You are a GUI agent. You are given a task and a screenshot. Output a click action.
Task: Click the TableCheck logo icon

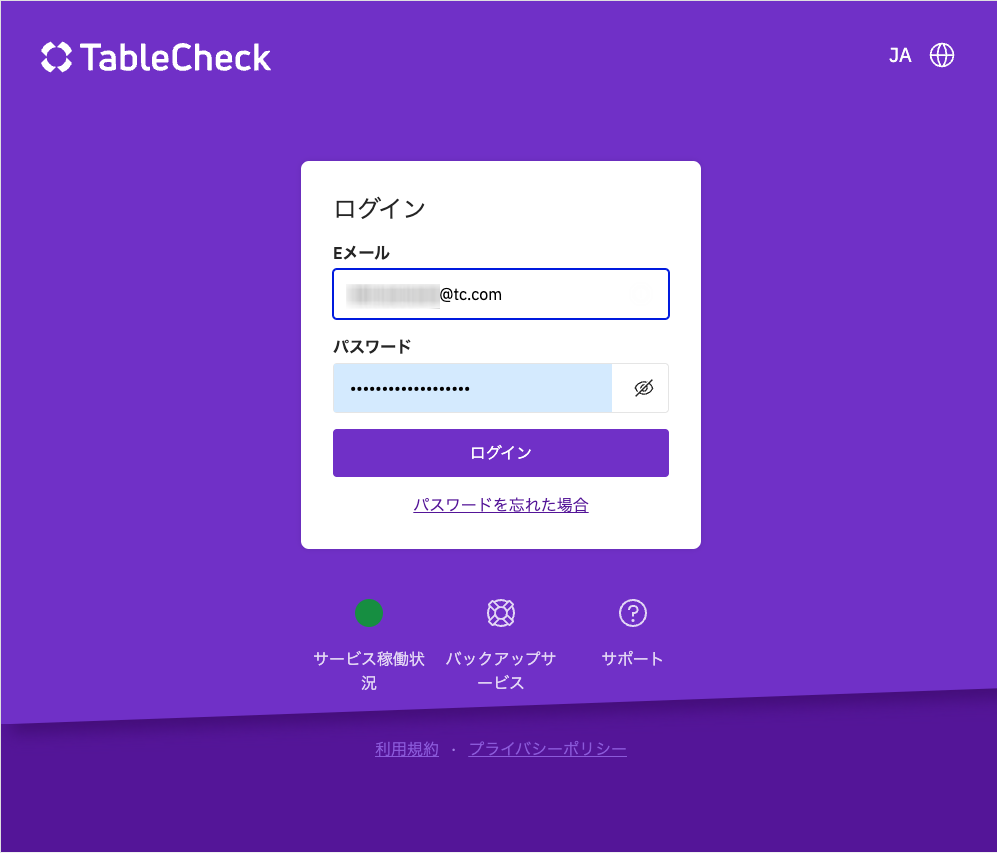pos(56,57)
